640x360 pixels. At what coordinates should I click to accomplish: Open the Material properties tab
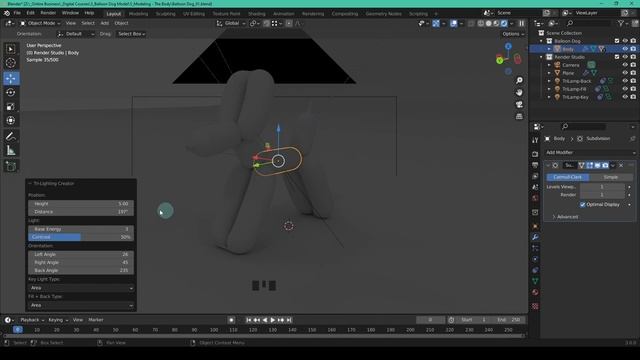pyautogui.click(x=535, y=292)
